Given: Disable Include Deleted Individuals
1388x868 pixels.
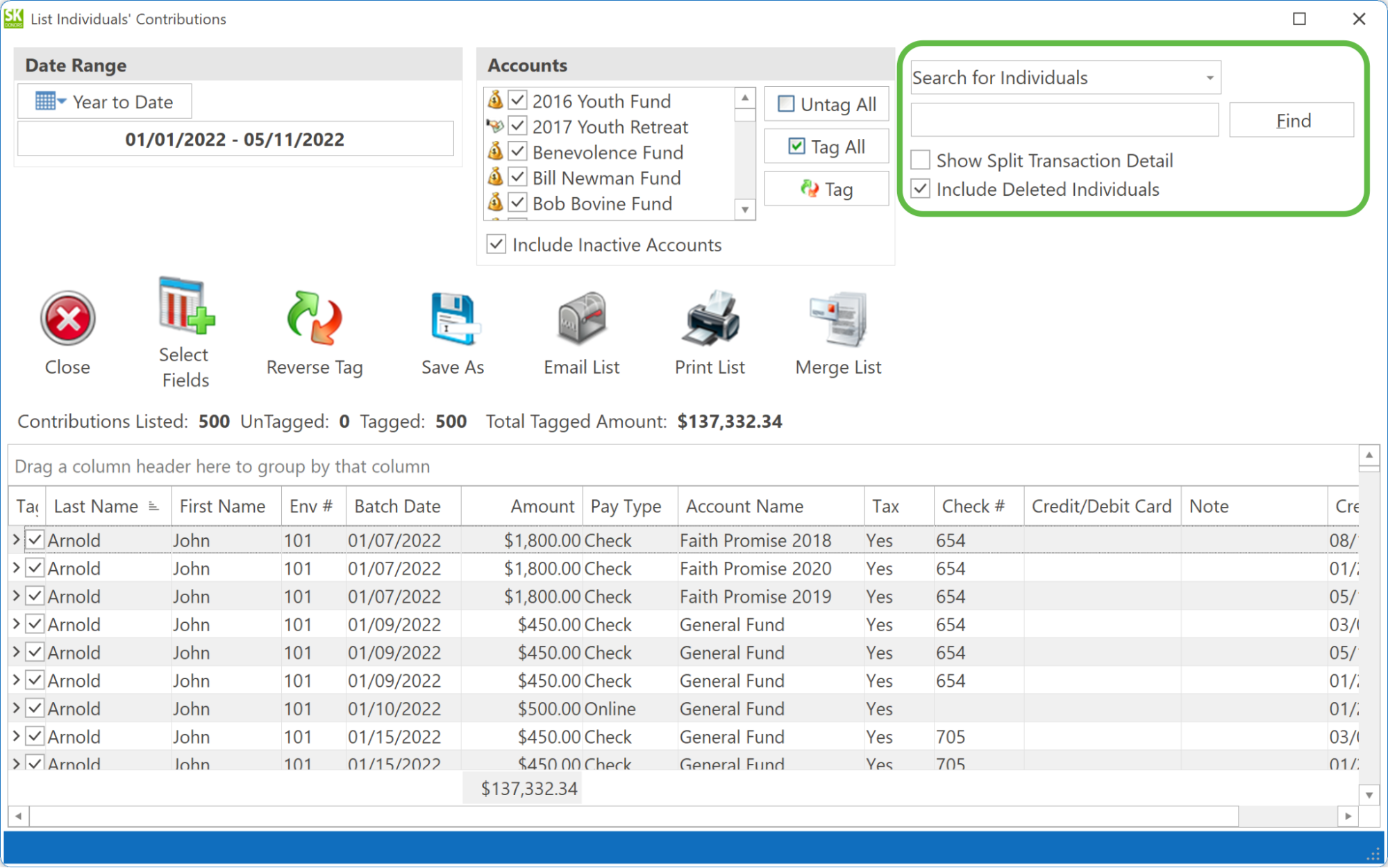Looking at the screenshot, I should (921, 188).
